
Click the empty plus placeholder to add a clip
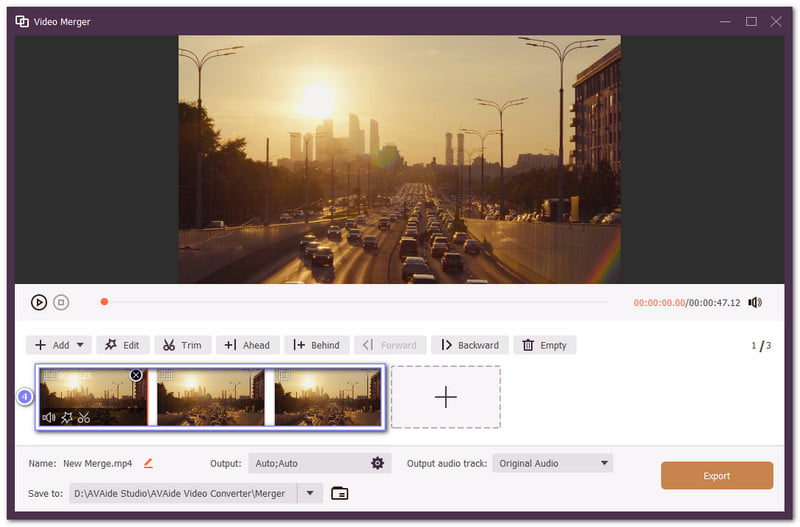point(445,397)
